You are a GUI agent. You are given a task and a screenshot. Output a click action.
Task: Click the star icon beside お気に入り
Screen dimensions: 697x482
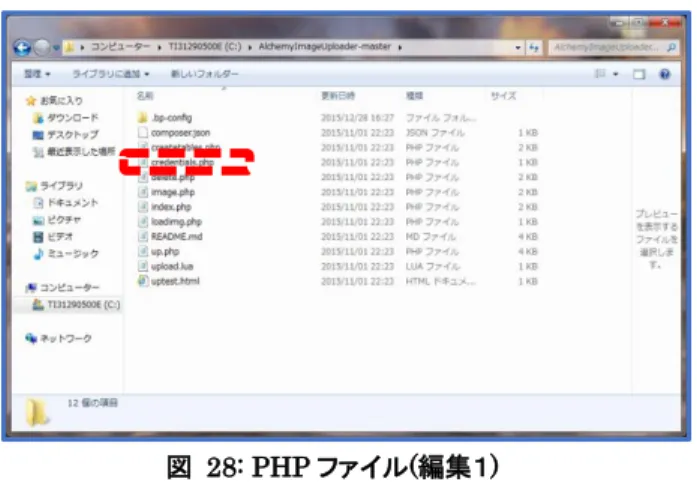31,101
